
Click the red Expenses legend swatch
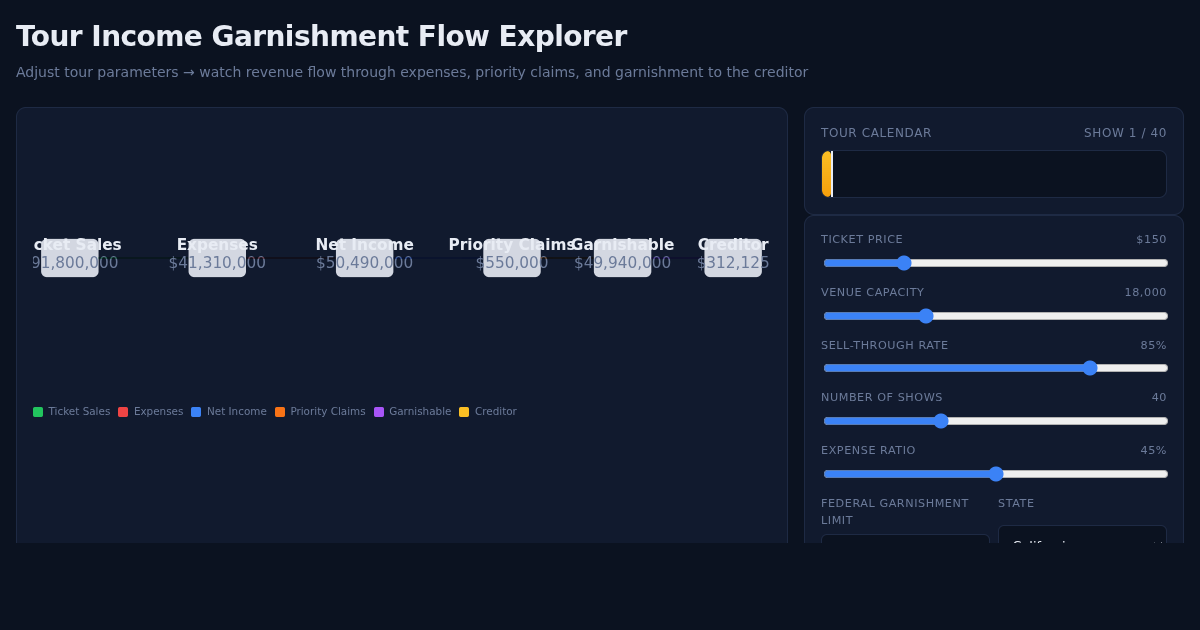point(123,412)
